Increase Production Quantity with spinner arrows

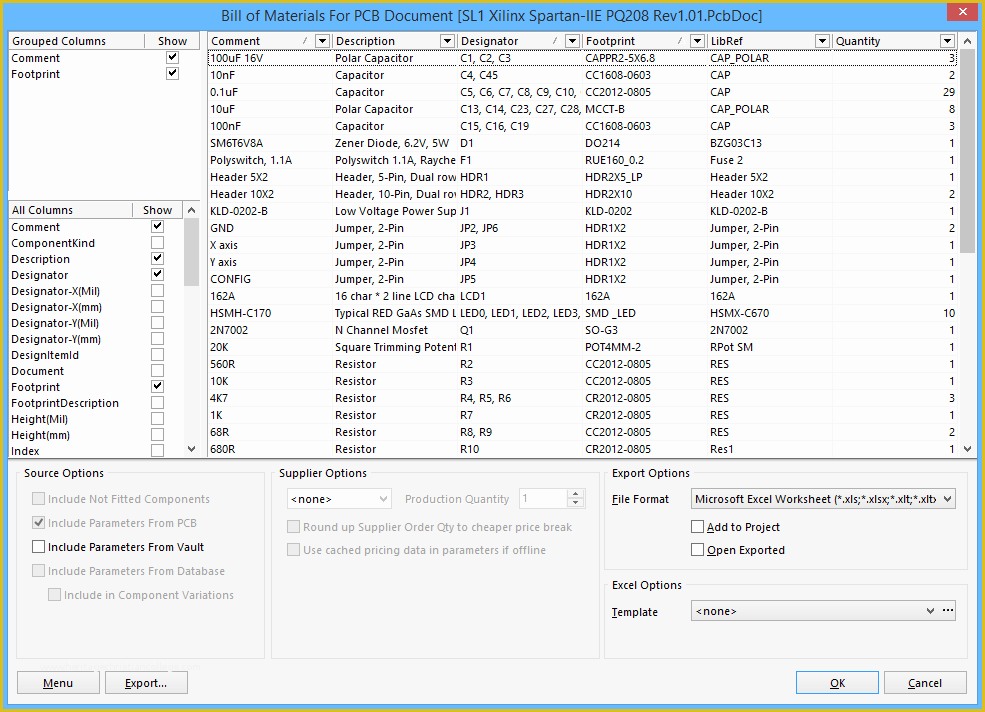[575, 495]
